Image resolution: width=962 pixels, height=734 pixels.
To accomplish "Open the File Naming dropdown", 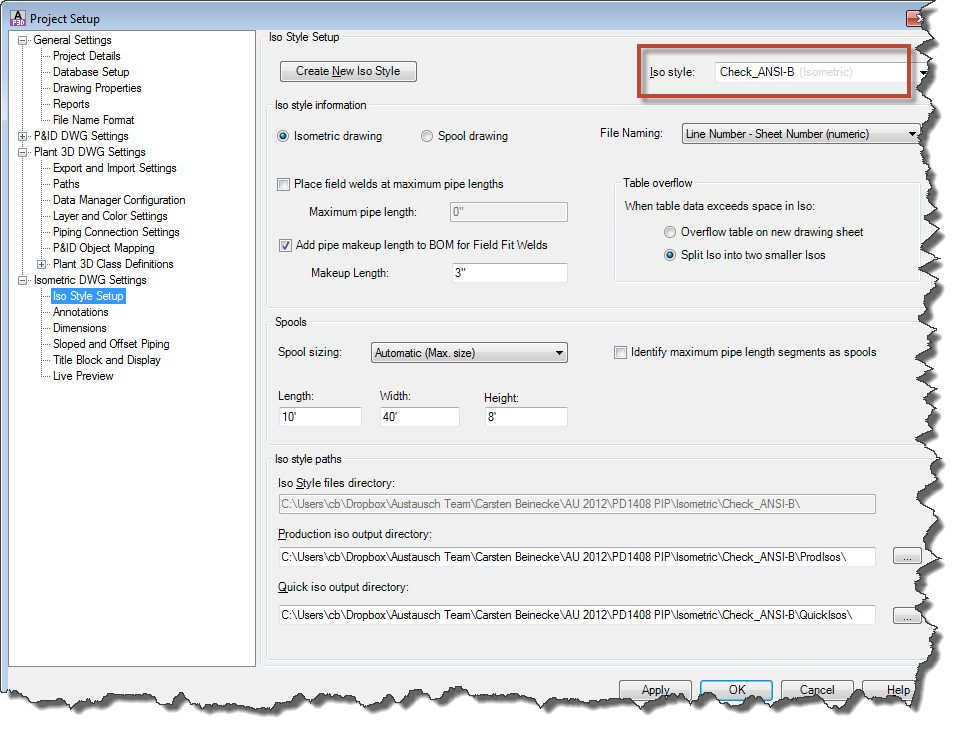I will [801, 134].
